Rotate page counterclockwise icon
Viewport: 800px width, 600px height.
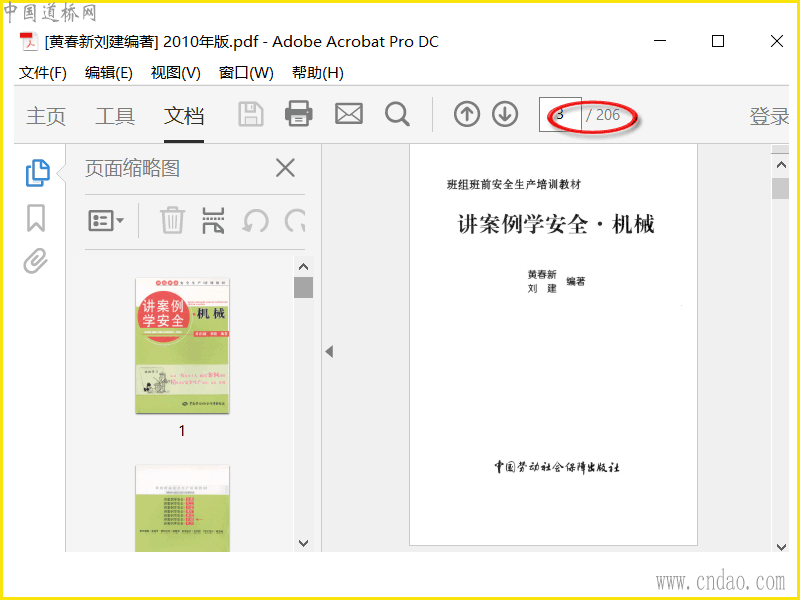point(255,221)
